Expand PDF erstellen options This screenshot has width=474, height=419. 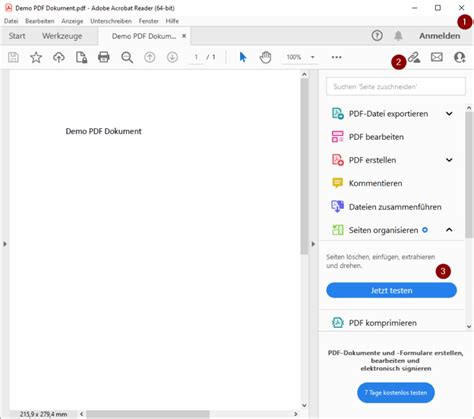[449, 160]
